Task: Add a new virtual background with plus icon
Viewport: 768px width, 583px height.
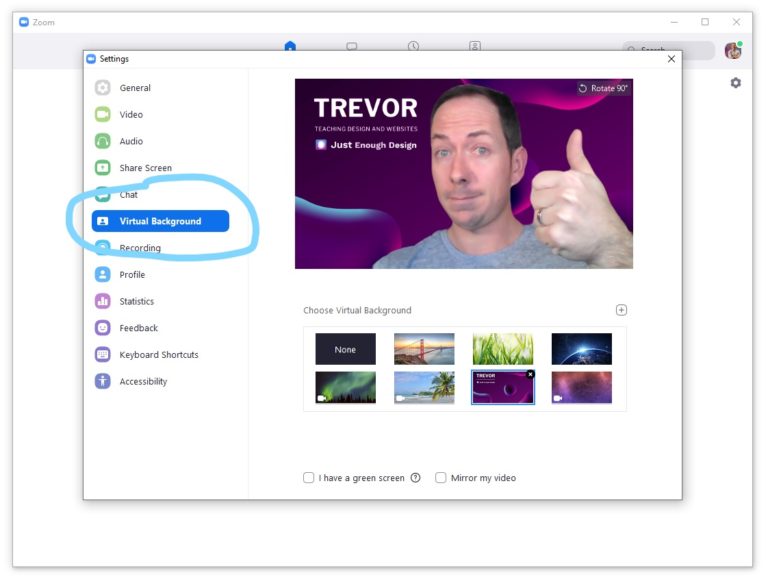Action: pyautogui.click(x=621, y=310)
